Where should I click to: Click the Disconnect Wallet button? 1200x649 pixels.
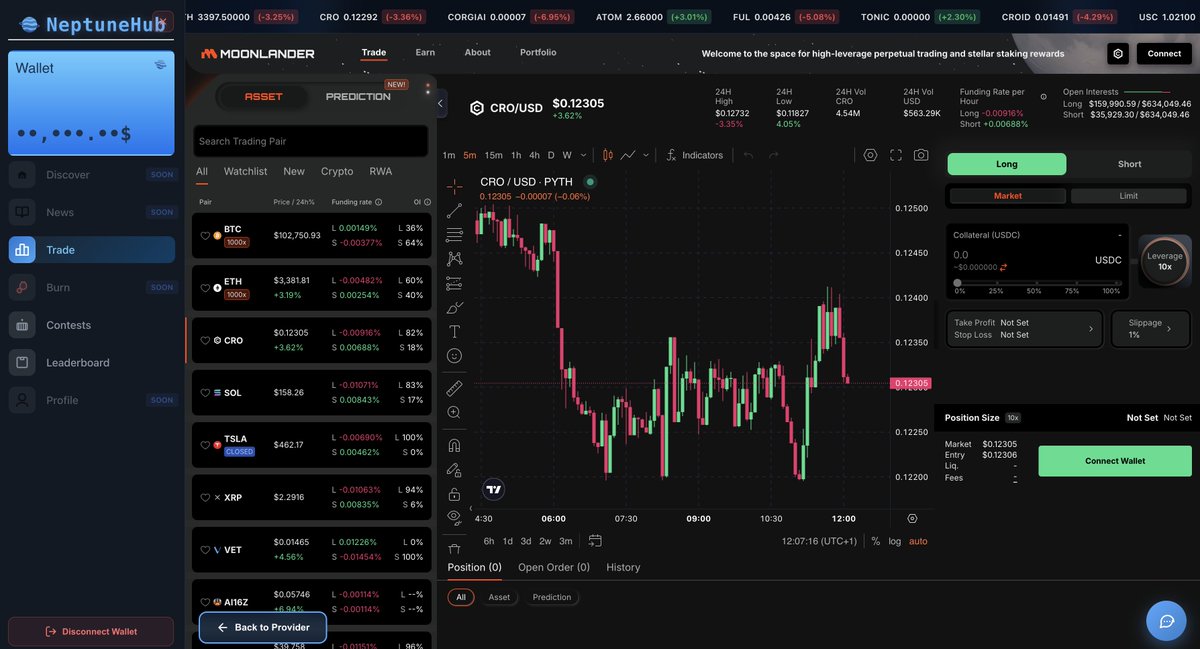pyautogui.click(x=91, y=631)
